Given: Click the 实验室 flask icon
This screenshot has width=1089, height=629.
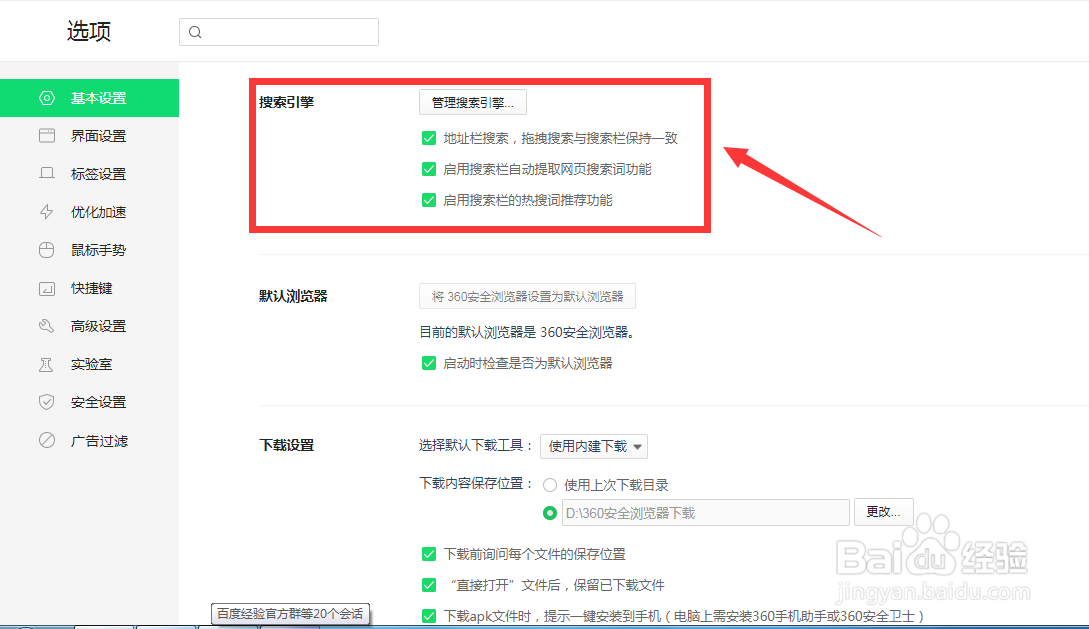Looking at the screenshot, I should [47, 364].
